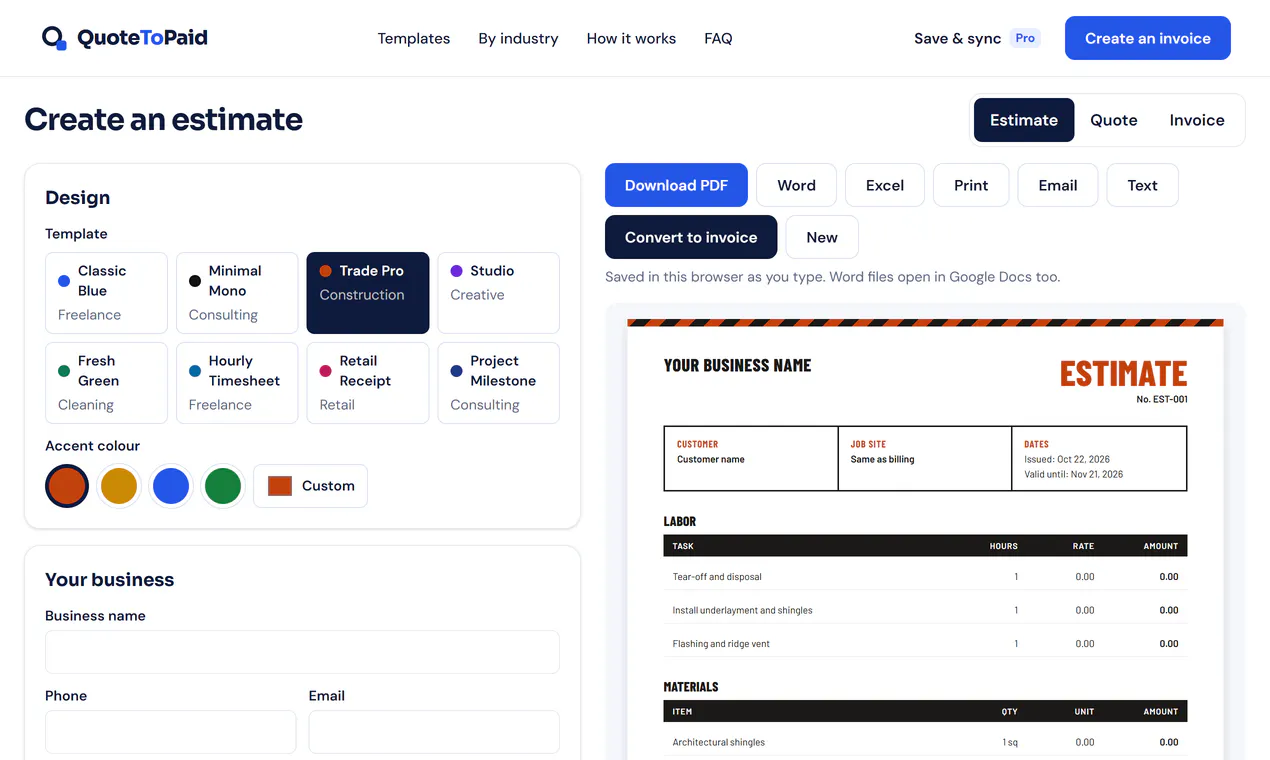Click 'No. EST-001' estimate number
Image resolution: width=1270 pixels, height=760 pixels.
click(1162, 400)
